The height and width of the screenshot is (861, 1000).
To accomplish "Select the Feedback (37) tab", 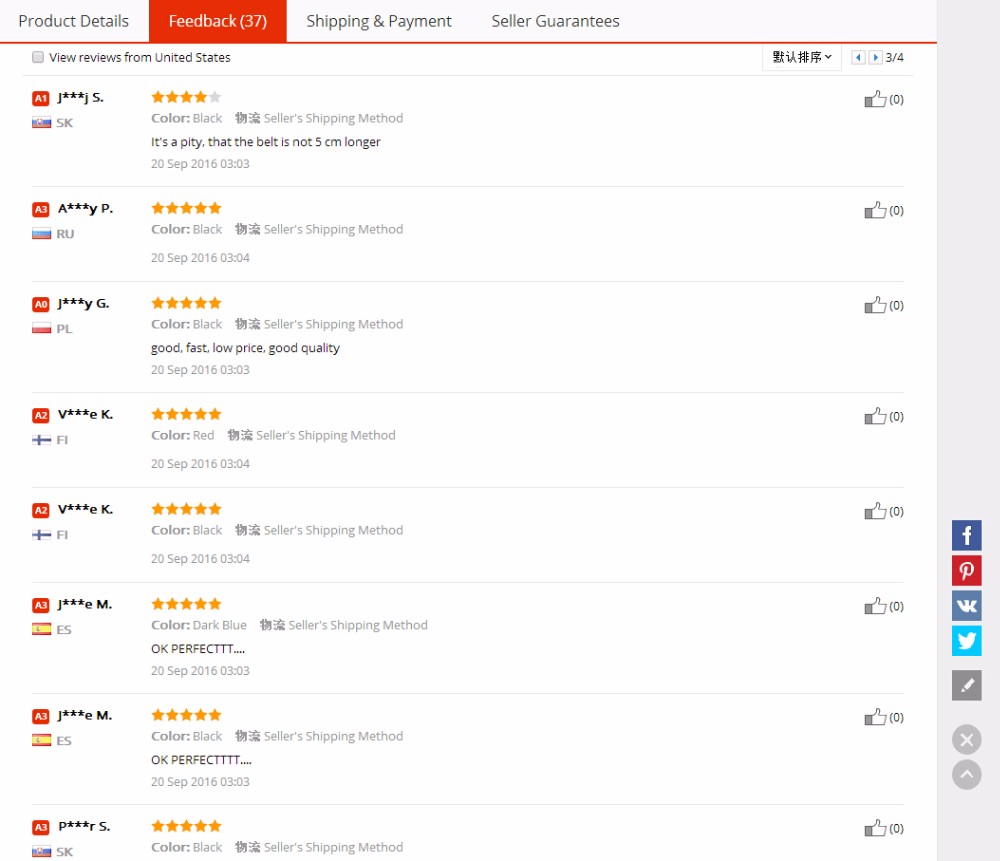I will (x=217, y=21).
